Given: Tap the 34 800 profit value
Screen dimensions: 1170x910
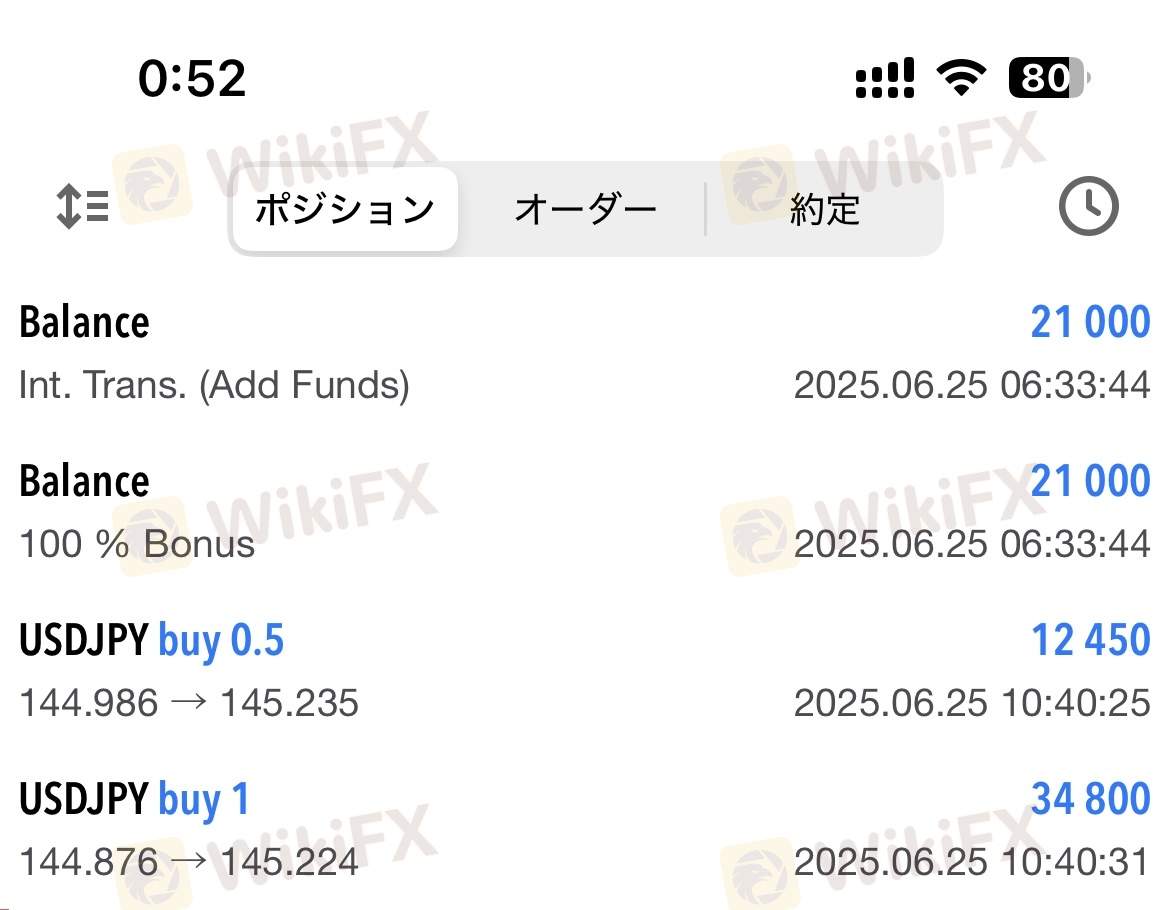Looking at the screenshot, I should click(x=1090, y=800).
